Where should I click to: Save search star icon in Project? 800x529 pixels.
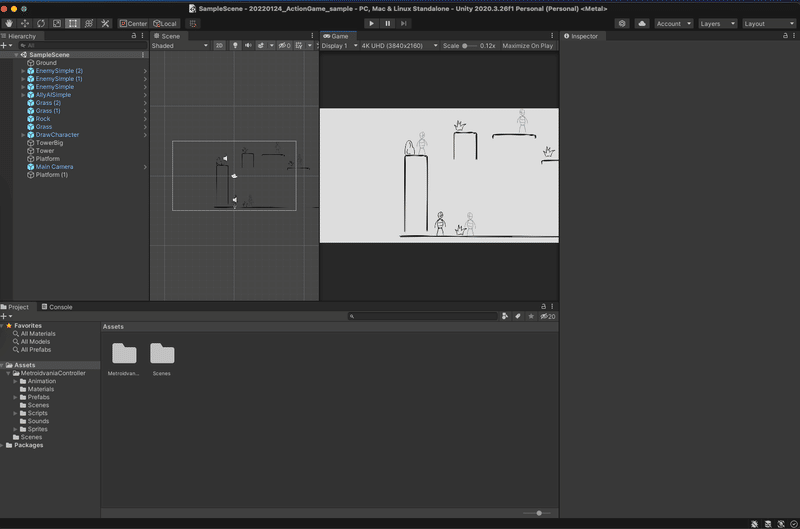click(x=531, y=316)
